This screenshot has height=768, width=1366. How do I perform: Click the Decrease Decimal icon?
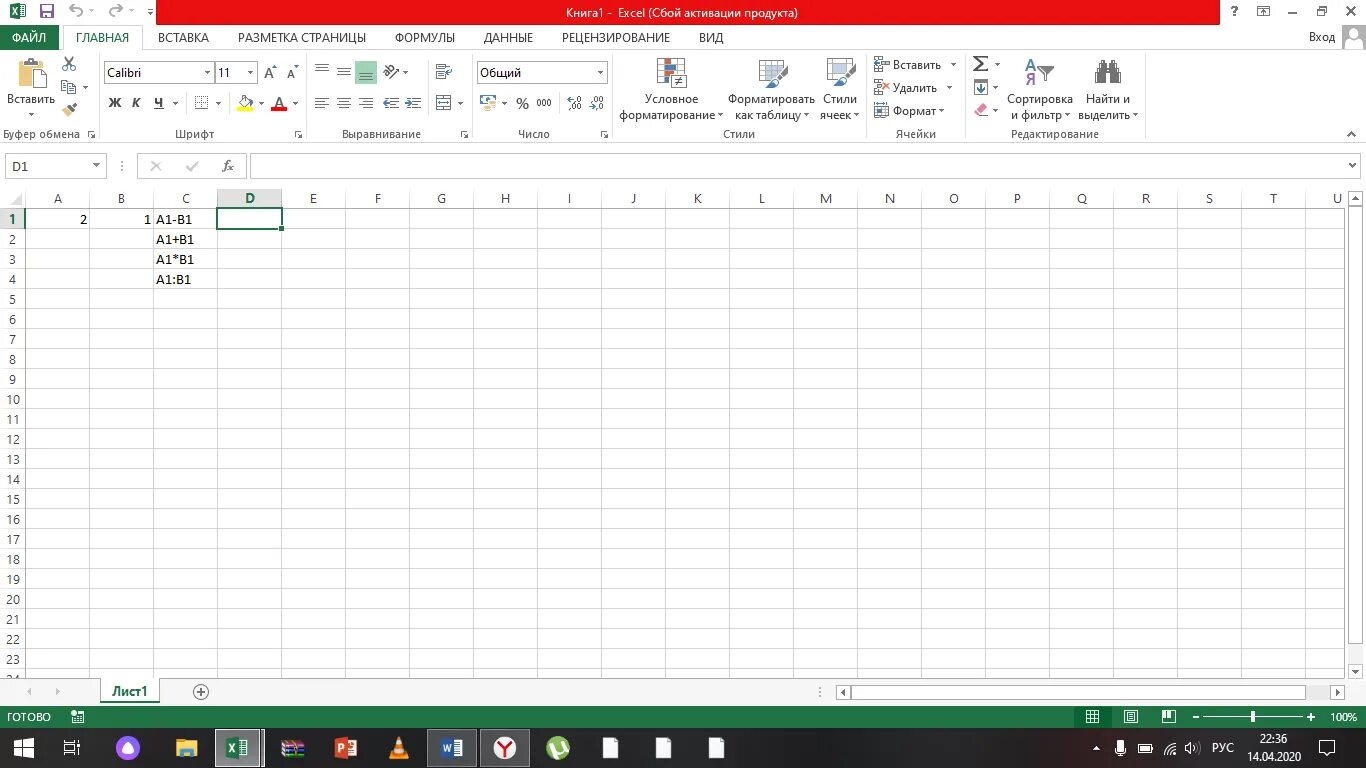597,103
